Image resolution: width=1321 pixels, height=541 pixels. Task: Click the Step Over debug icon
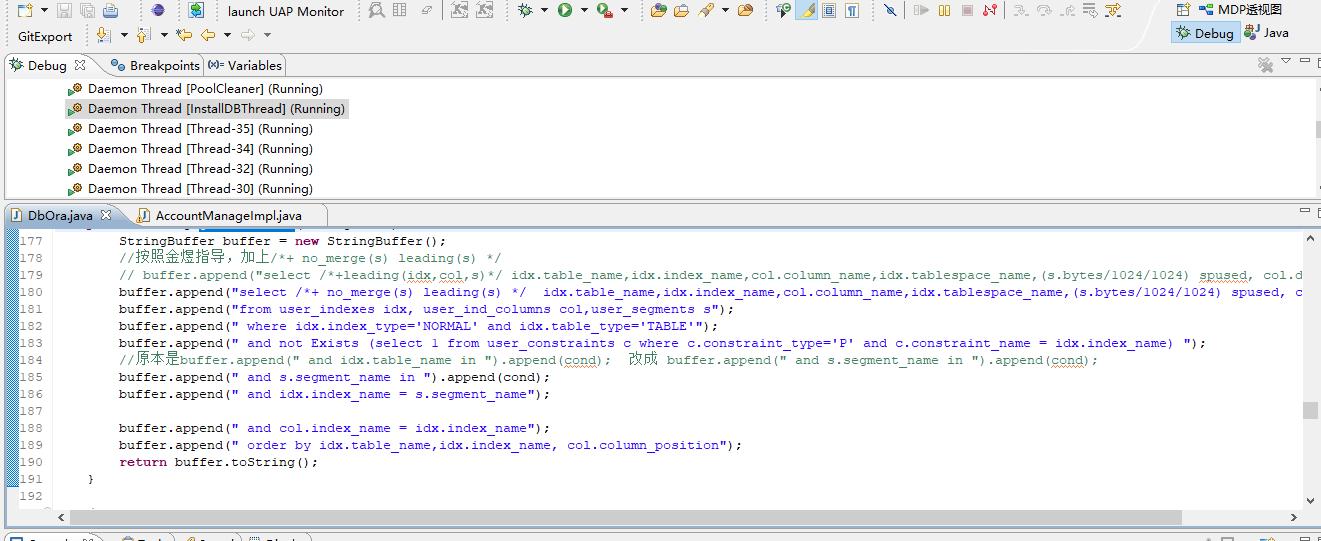point(1044,11)
